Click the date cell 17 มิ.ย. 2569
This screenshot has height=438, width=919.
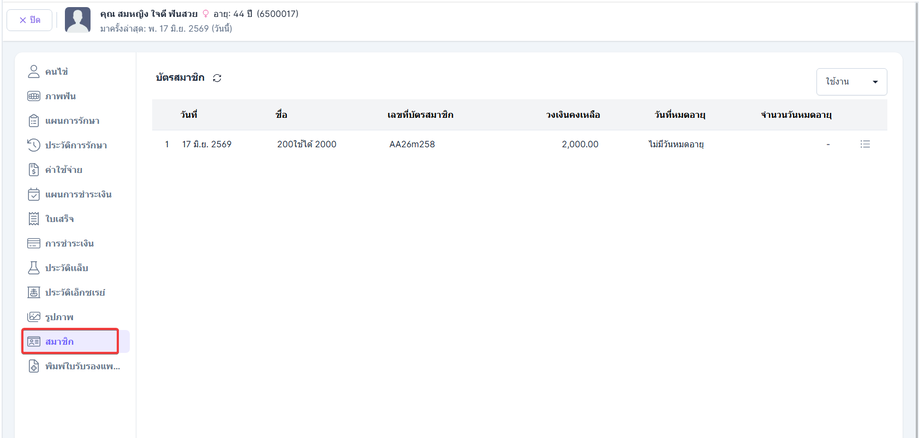click(207, 144)
